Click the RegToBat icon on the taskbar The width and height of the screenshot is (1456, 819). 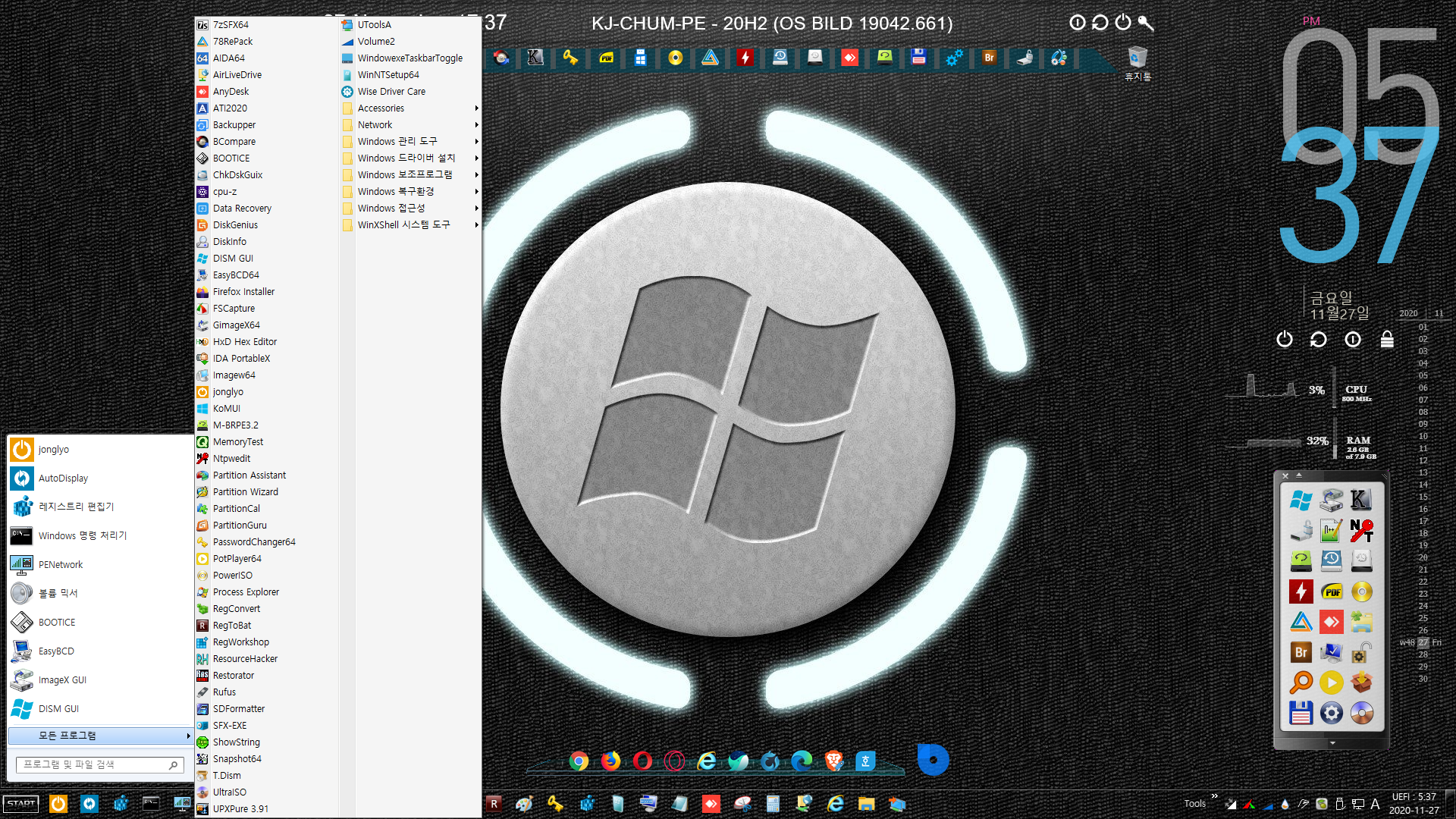point(494,804)
